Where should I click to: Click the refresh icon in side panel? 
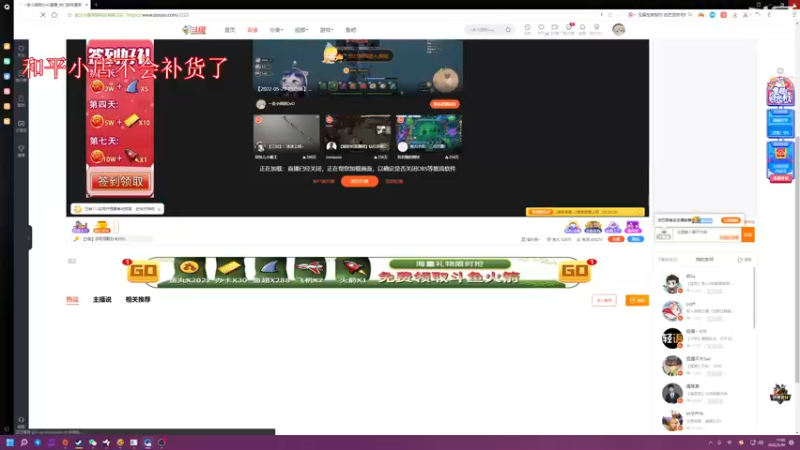click(740, 260)
